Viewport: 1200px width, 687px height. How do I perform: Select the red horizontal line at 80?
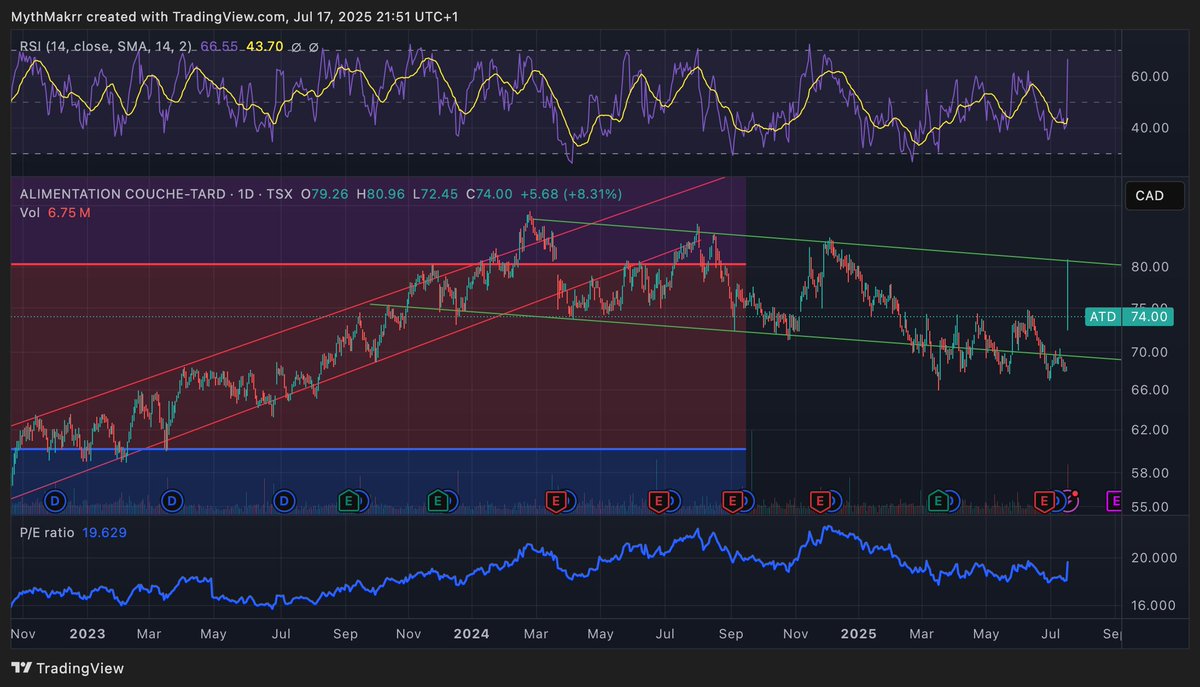click(x=378, y=265)
